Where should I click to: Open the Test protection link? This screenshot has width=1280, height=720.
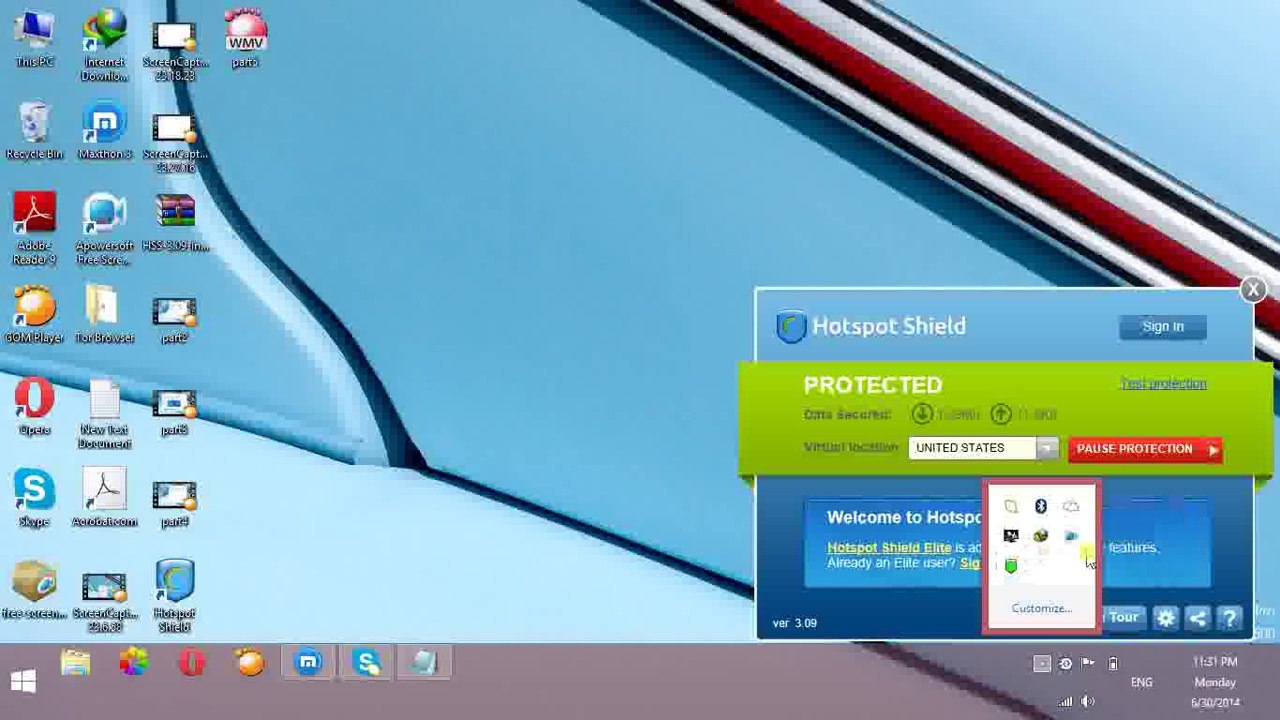(x=1163, y=383)
